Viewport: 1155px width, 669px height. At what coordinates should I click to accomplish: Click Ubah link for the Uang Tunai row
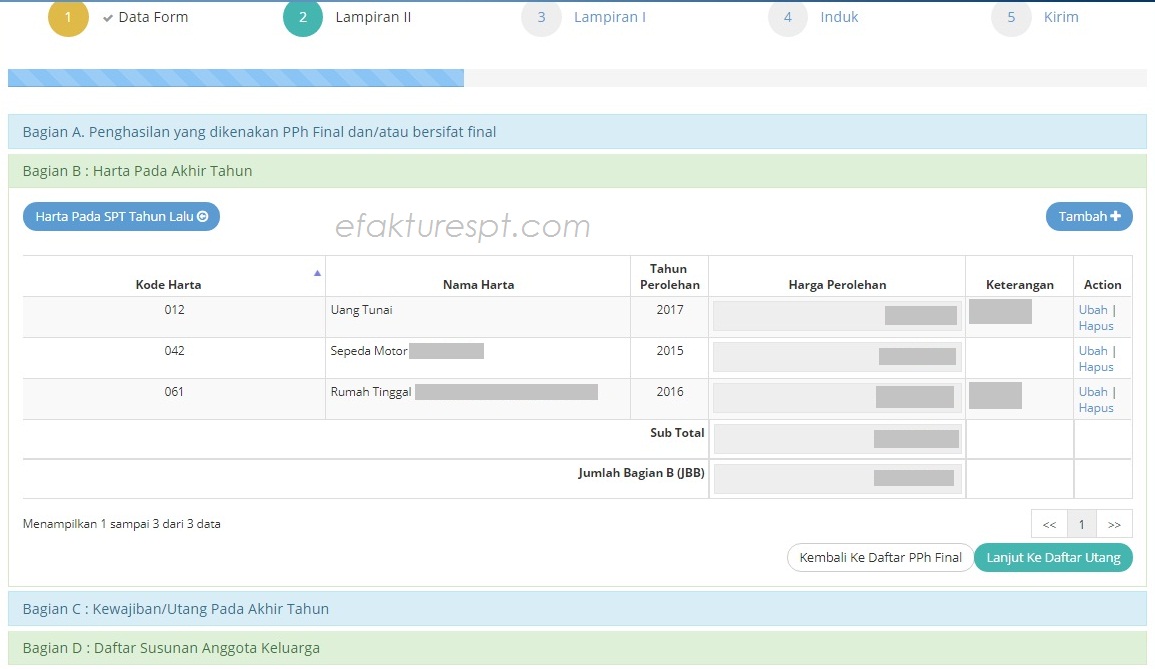pos(1094,310)
